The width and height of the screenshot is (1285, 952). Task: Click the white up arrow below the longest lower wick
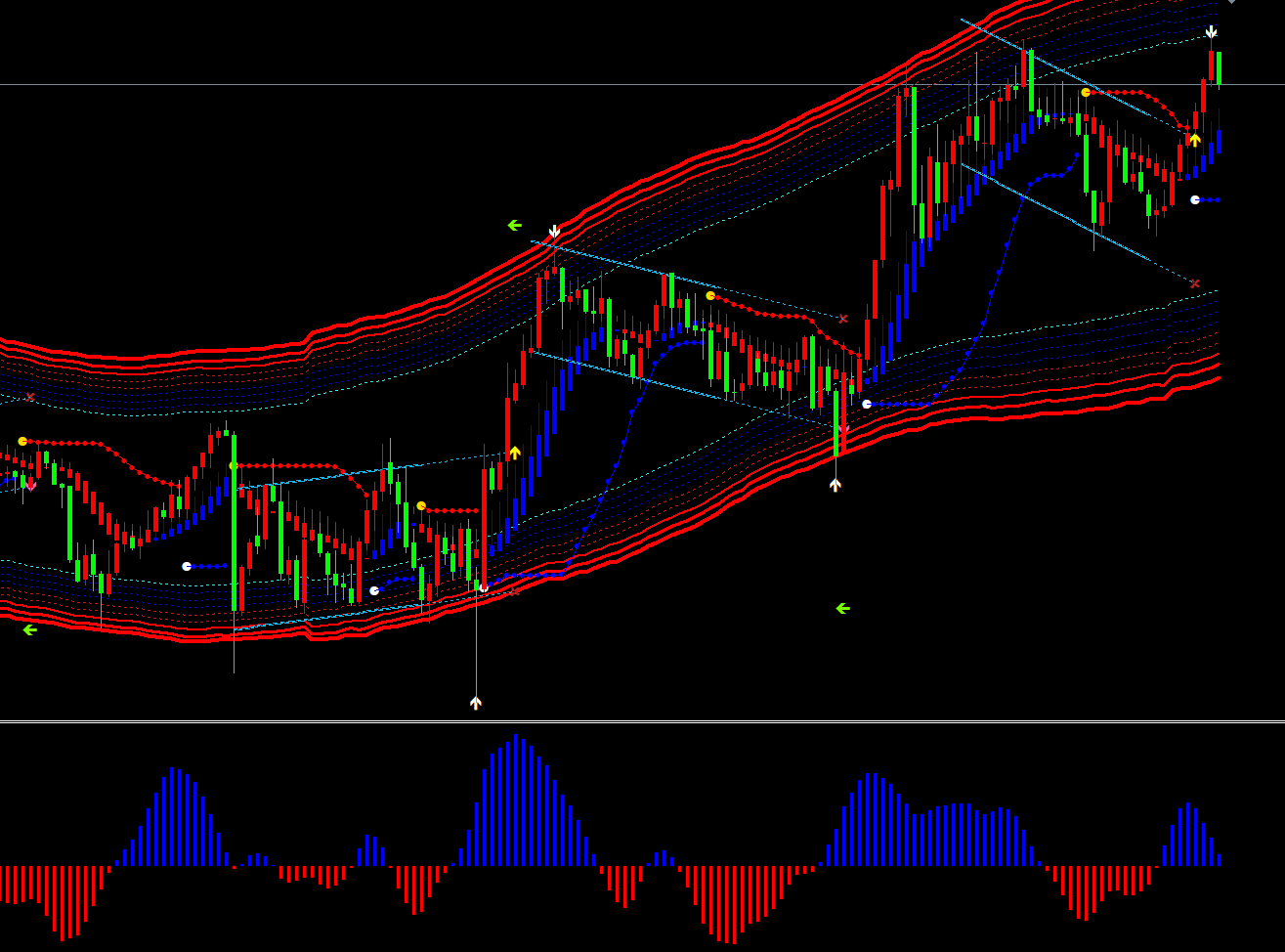(x=476, y=702)
